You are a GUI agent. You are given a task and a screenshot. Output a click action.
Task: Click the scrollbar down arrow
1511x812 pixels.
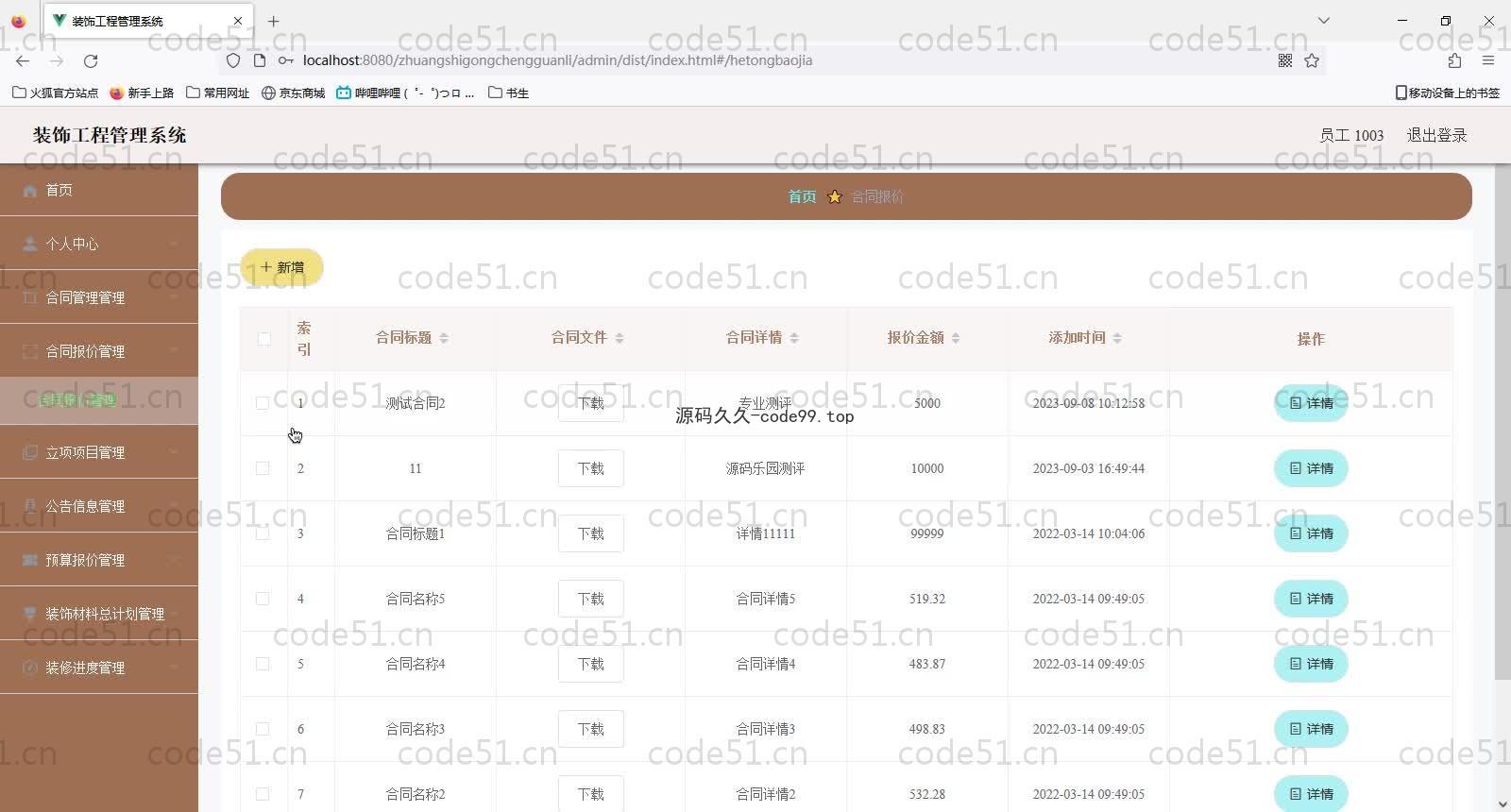pyautogui.click(x=1503, y=804)
